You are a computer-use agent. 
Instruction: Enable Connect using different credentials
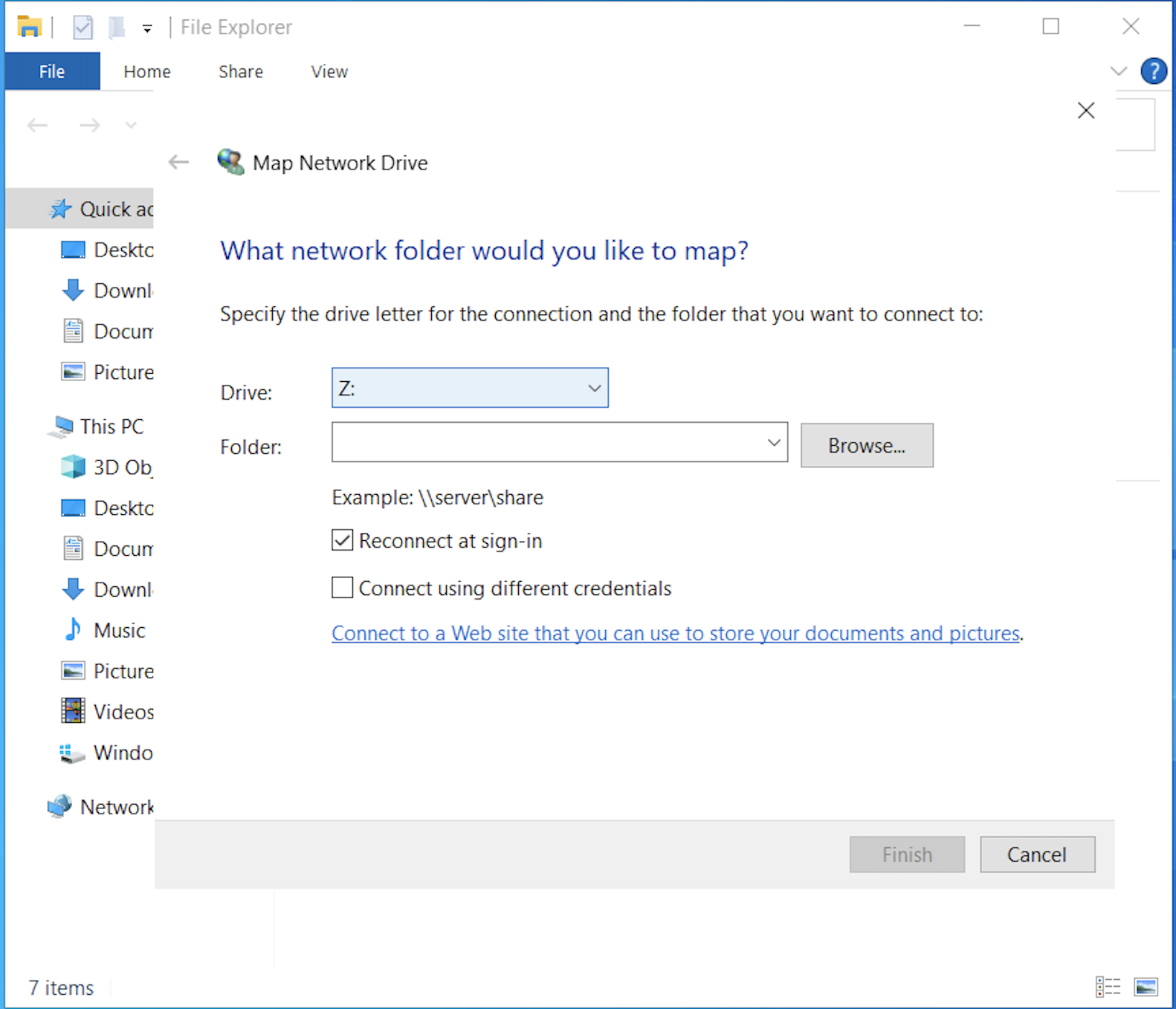(343, 588)
